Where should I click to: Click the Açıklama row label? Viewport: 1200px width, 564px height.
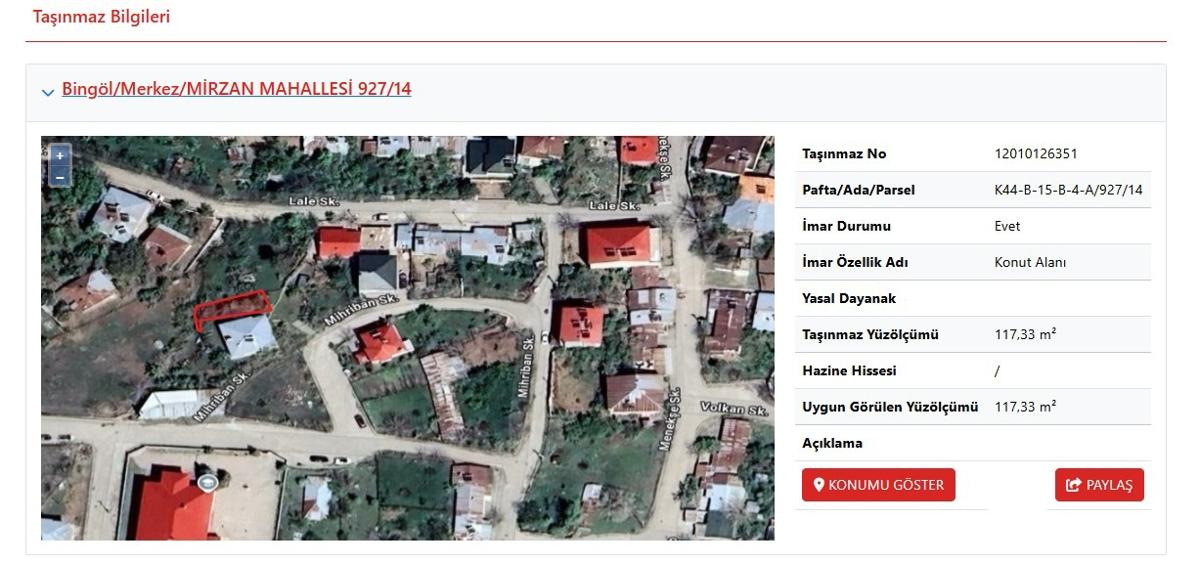832,443
